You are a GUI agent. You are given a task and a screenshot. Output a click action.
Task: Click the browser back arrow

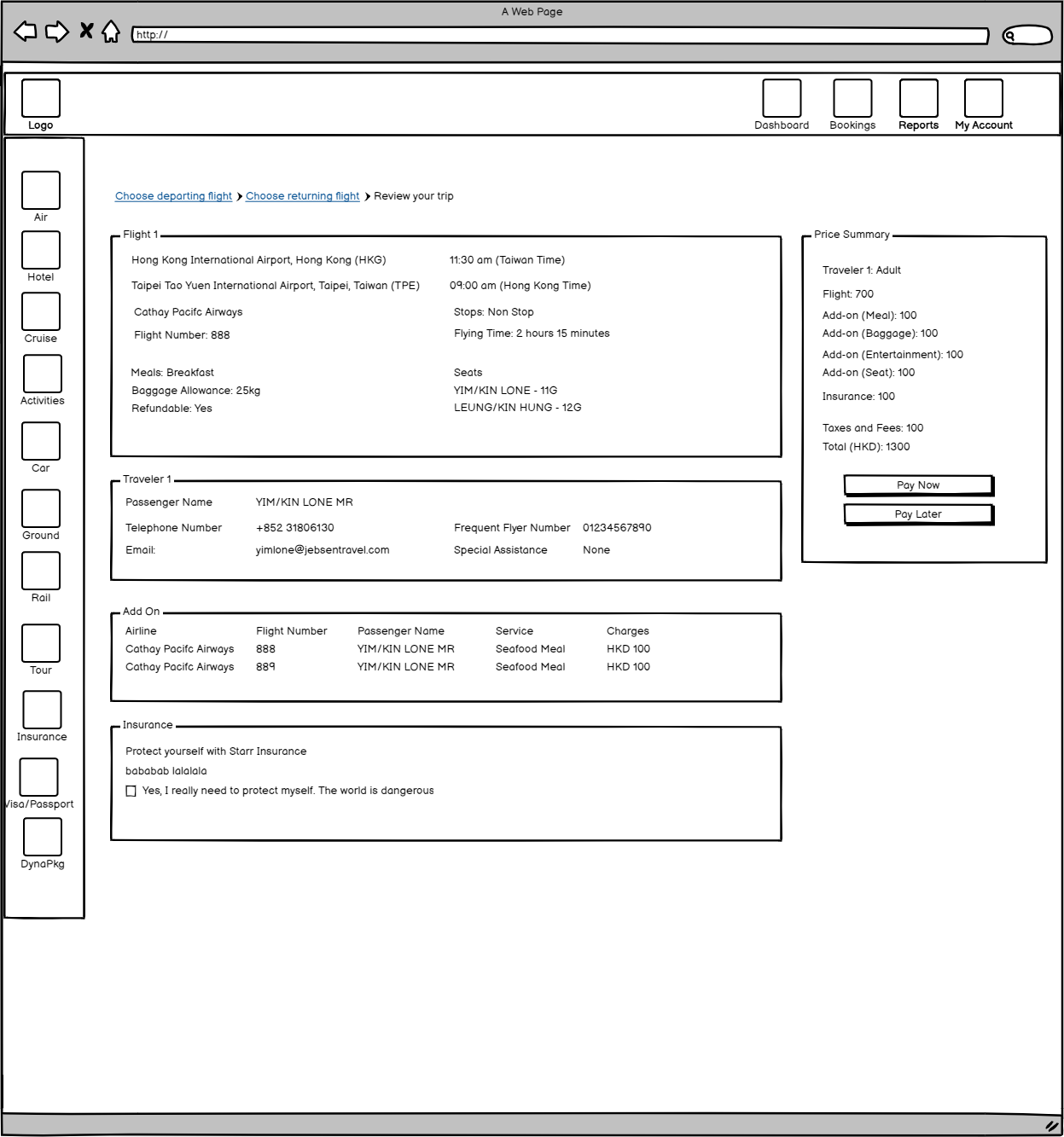26,32
